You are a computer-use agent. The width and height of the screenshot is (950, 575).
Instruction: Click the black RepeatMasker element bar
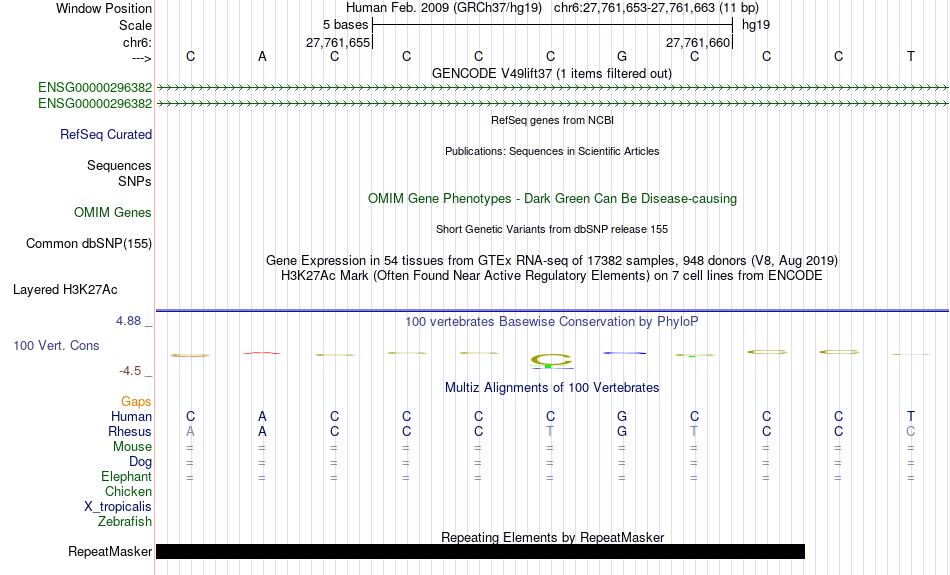480,551
